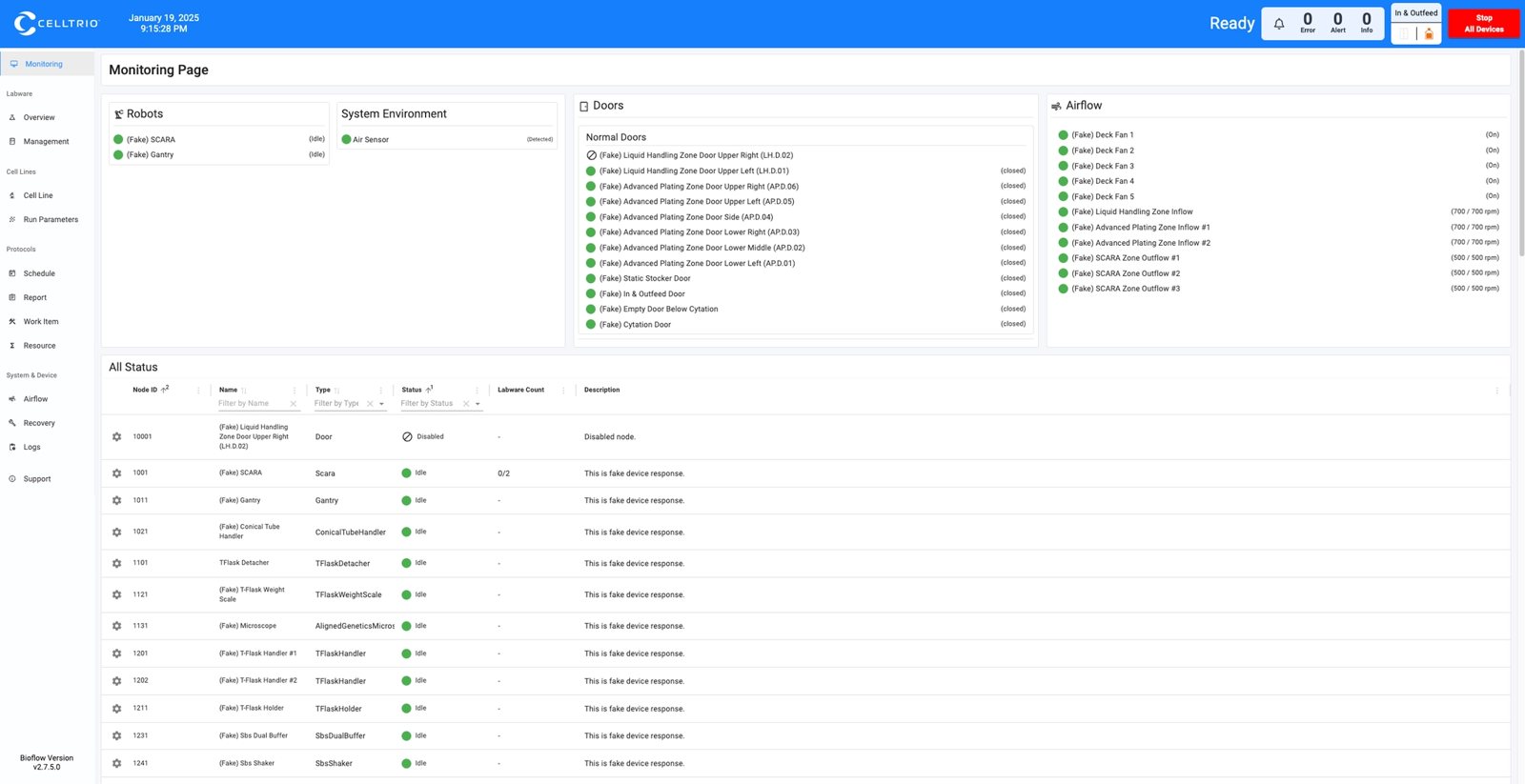Viewport: 1525px width, 784px height.
Task: Open the Node ID column menu dots
Action: coord(198,391)
